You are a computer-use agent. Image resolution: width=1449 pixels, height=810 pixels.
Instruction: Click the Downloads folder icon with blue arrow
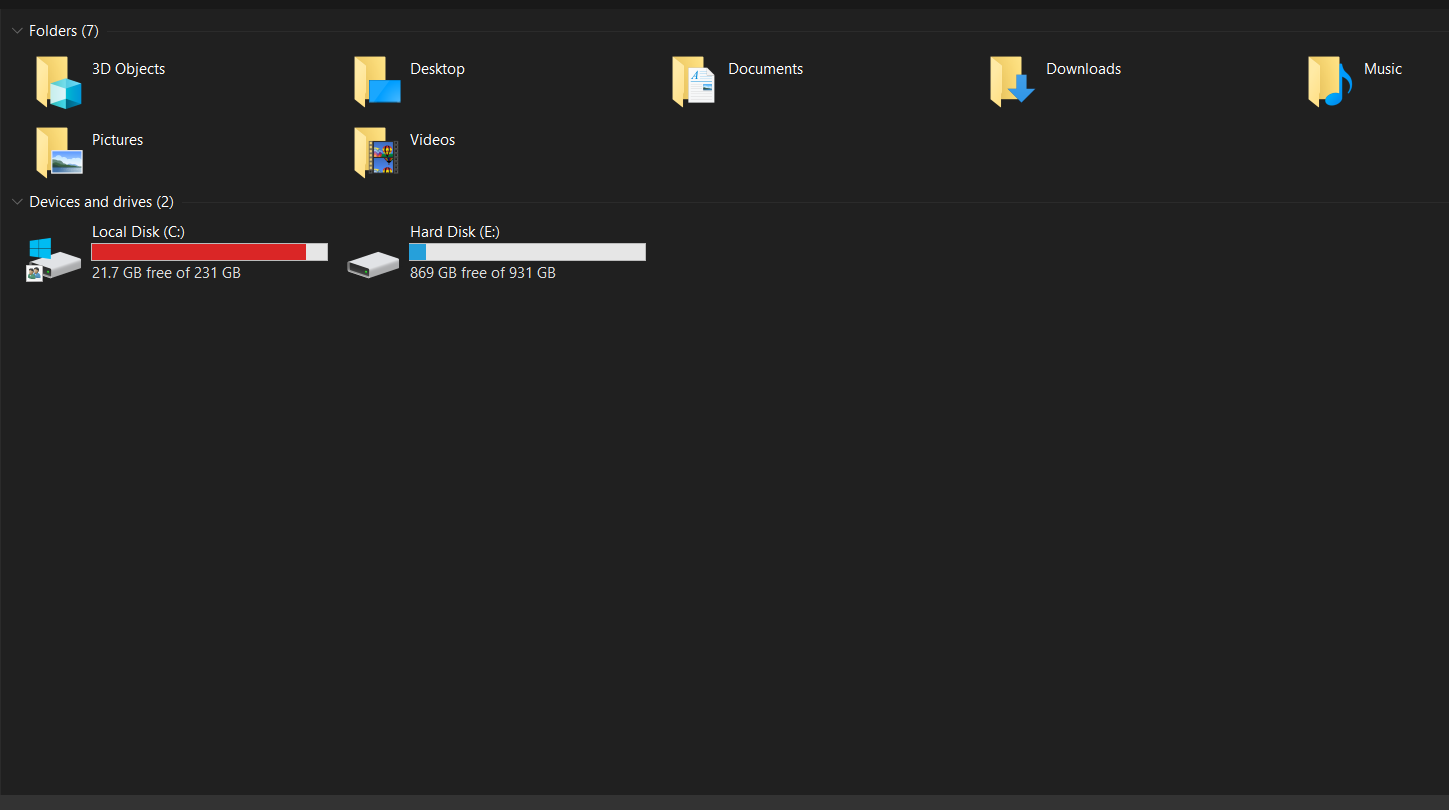[1012, 82]
